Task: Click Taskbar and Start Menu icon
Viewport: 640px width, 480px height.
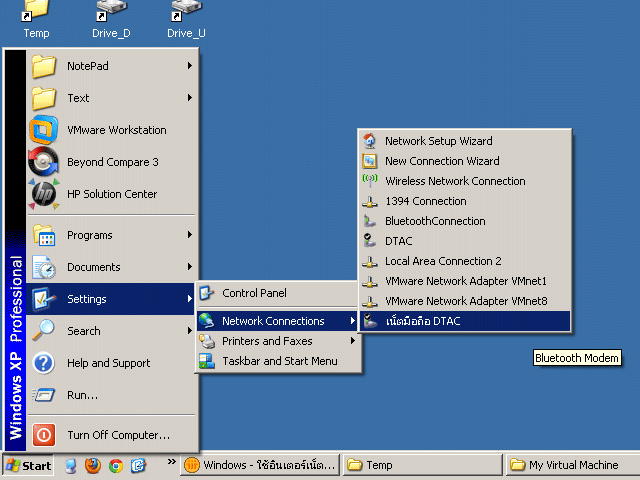Action: (x=207, y=361)
